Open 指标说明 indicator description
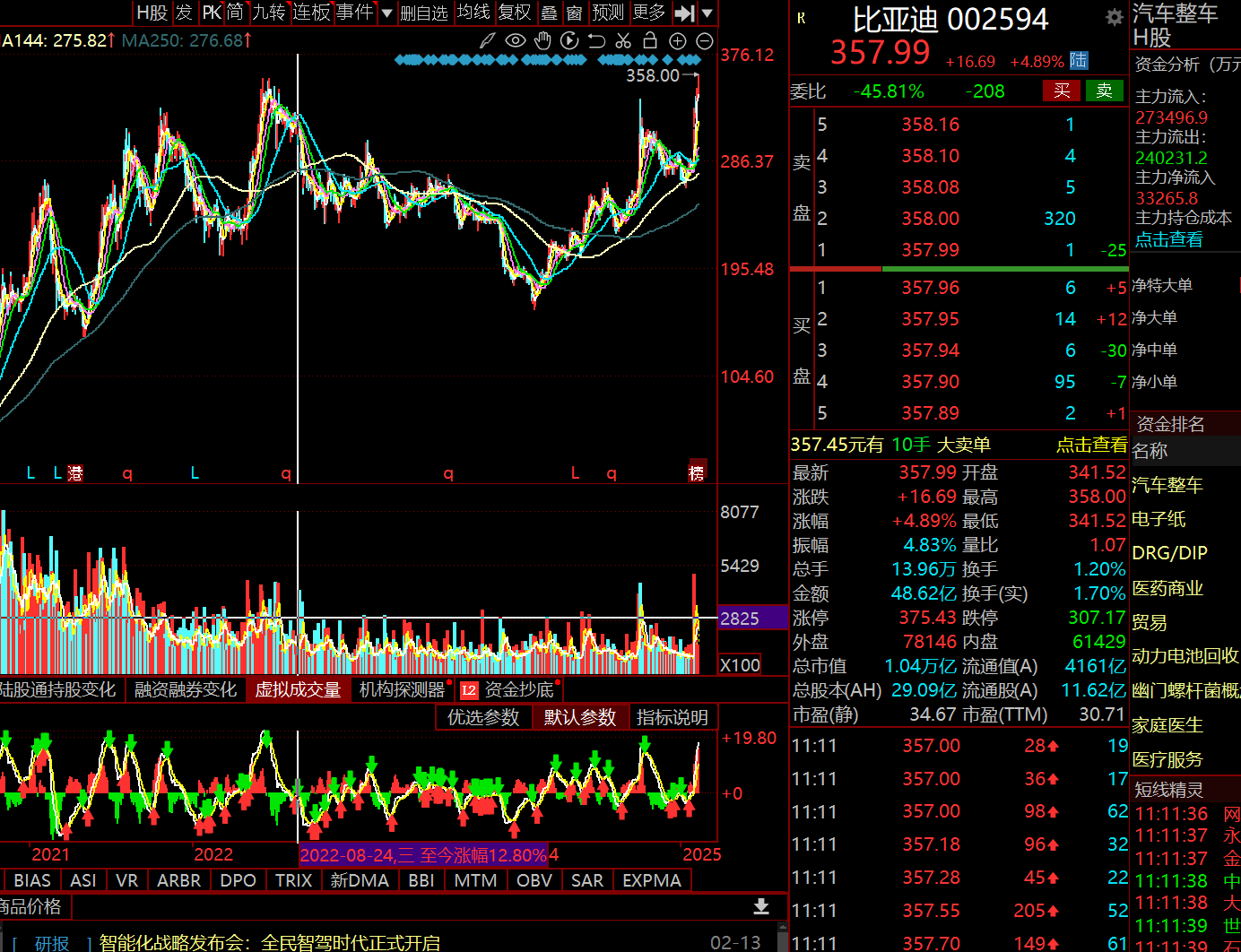Viewport: 1241px width, 952px height. [x=673, y=717]
